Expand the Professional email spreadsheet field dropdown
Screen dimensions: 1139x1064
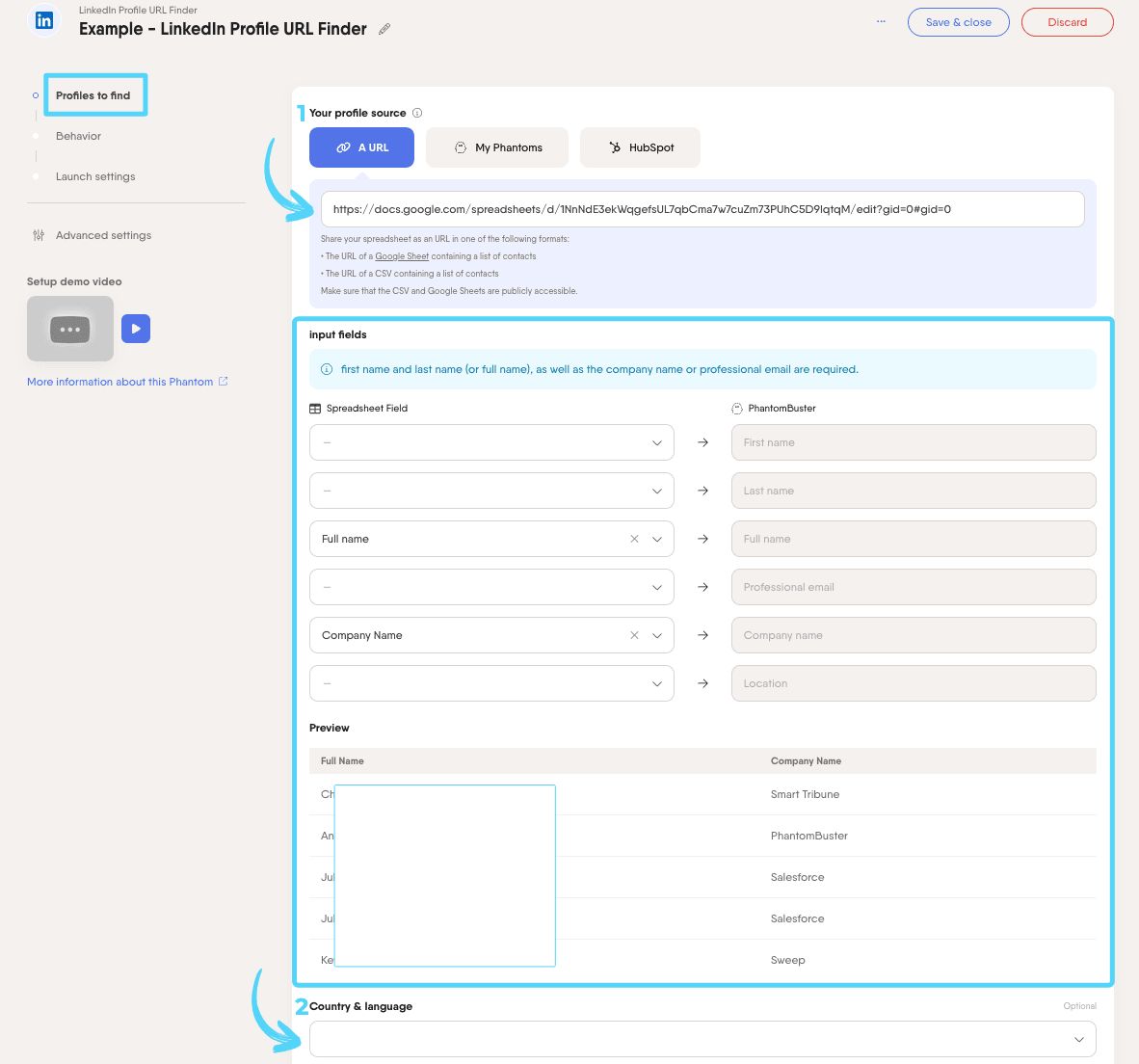[491, 587]
